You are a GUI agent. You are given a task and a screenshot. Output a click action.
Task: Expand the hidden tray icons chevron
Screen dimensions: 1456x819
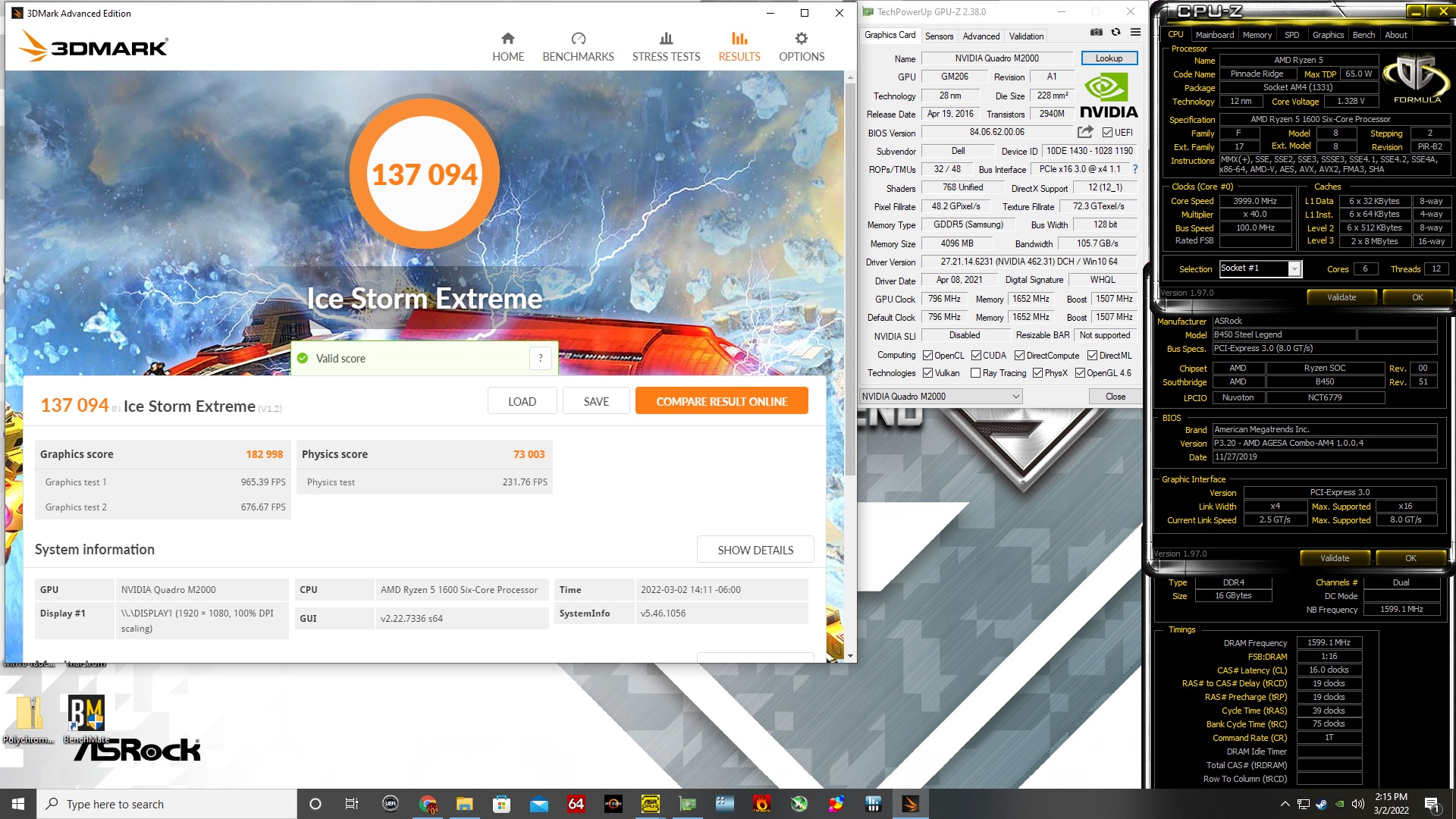[x=1285, y=804]
